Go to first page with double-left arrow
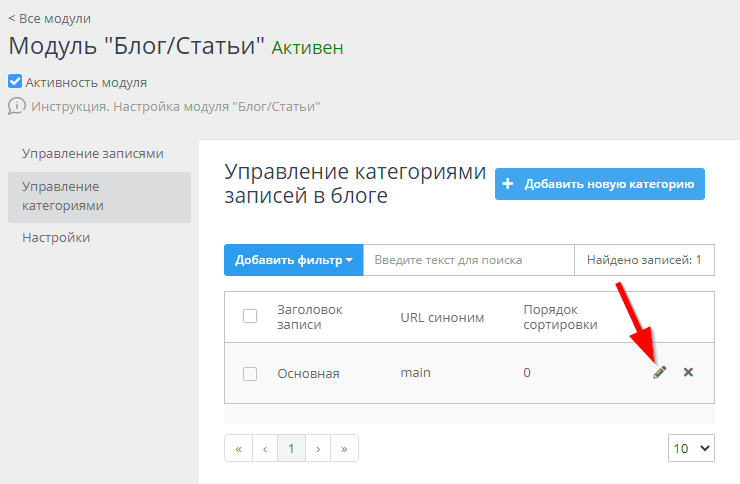Image resolution: width=740 pixels, height=484 pixels. [x=238, y=449]
